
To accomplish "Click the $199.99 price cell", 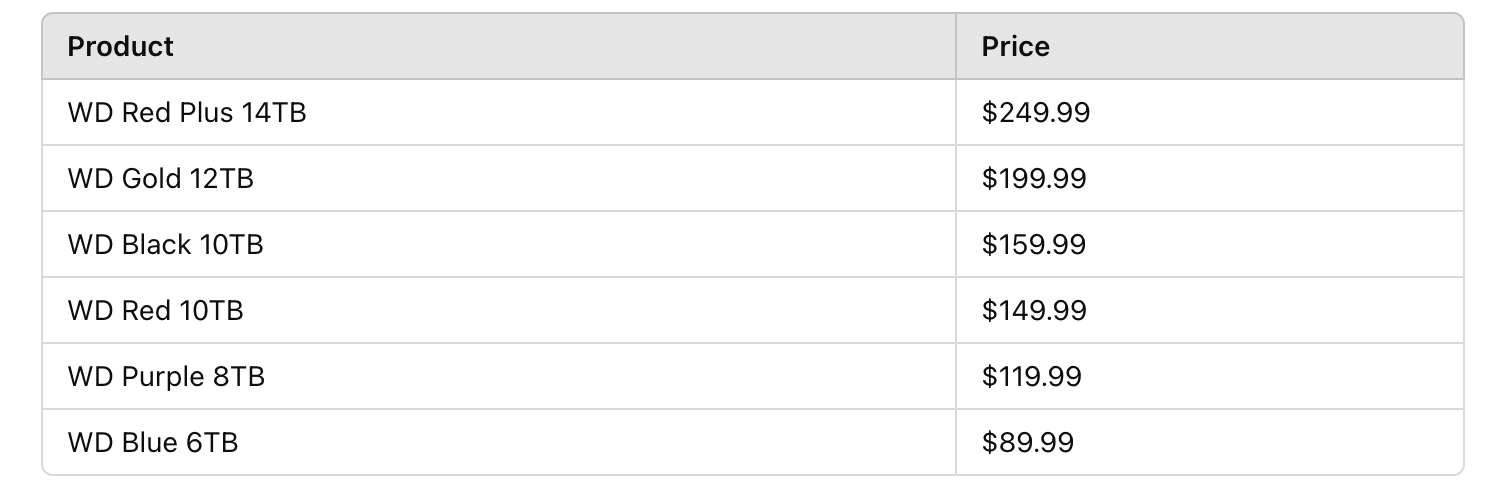I will pos(1209,178).
